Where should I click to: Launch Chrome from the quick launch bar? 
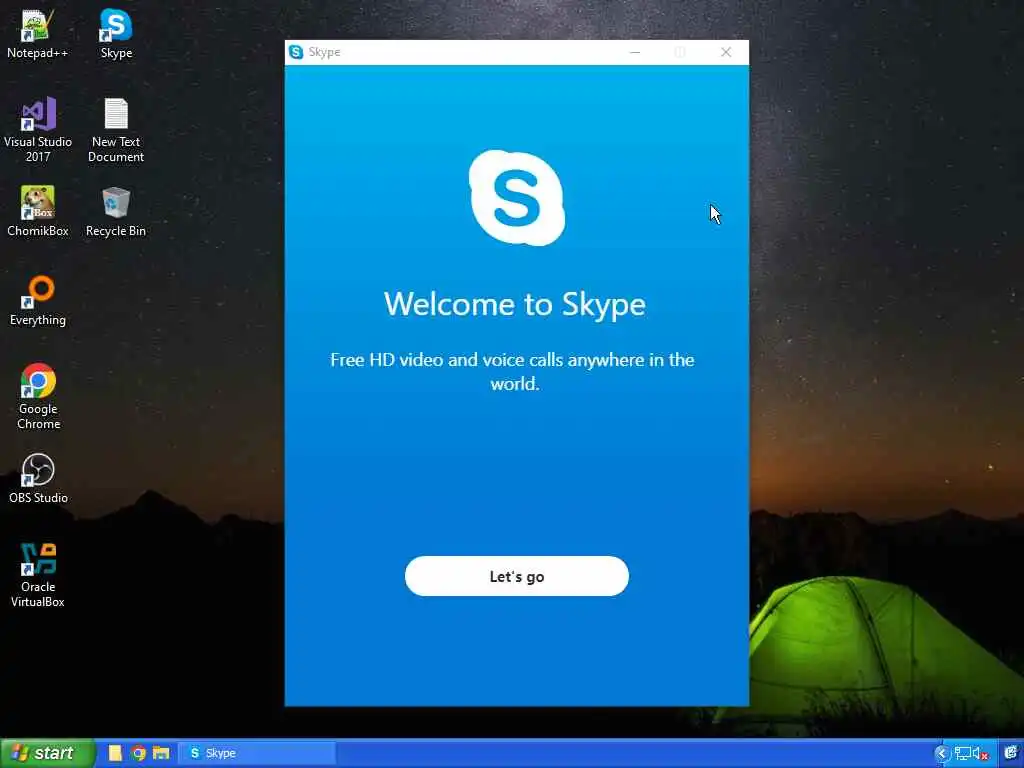(x=138, y=753)
